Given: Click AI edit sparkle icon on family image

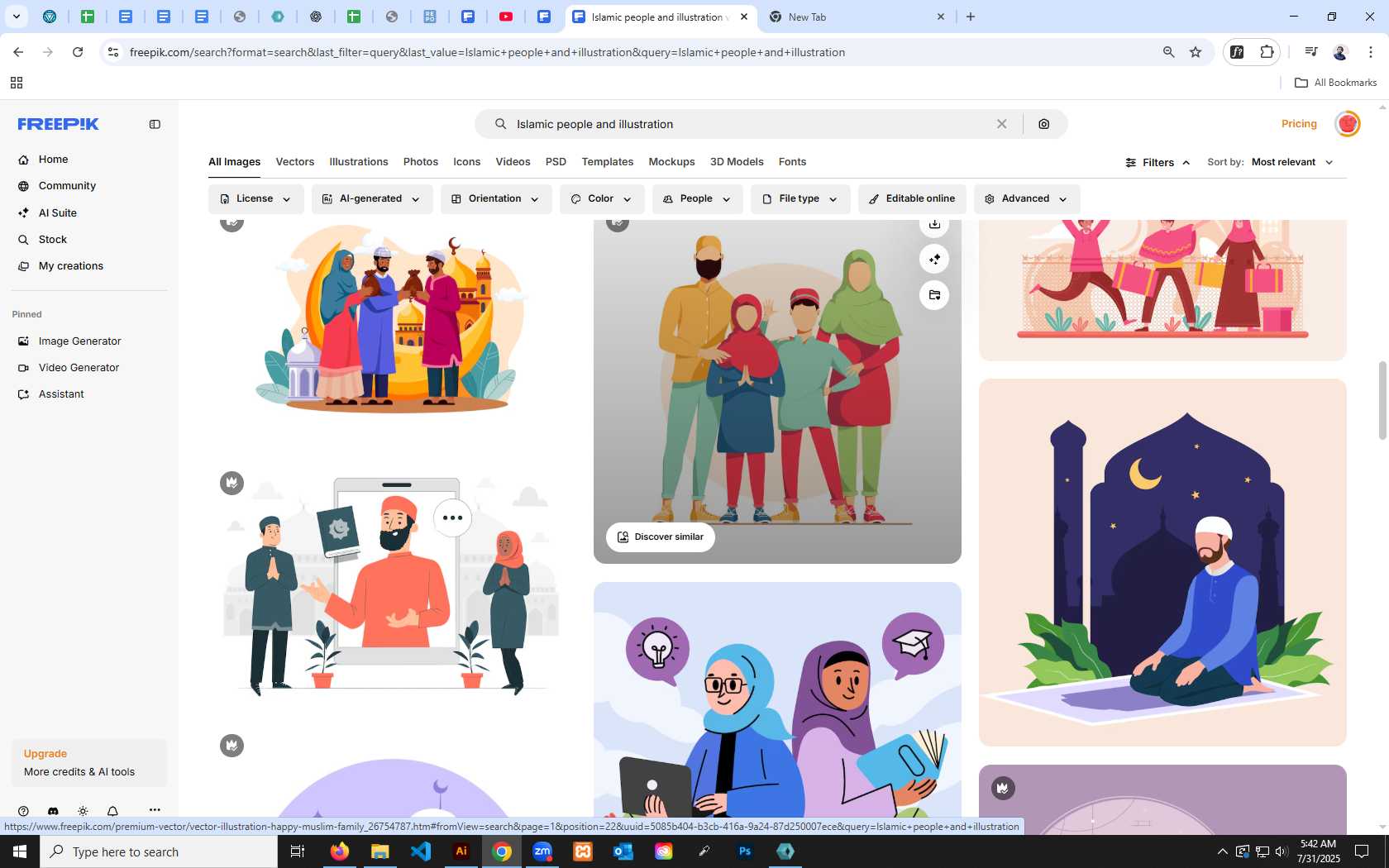Looking at the screenshot, I should tap(934, 260).
